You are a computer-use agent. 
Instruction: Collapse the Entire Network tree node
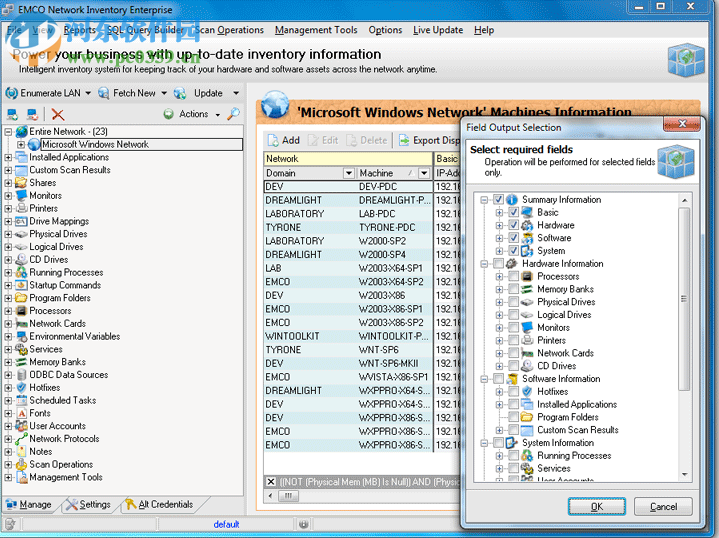pos(8,132)
